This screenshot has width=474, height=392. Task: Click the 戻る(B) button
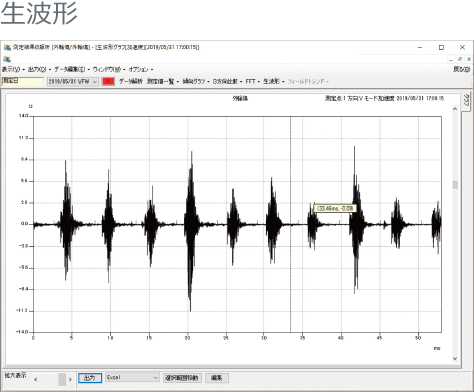[x=462, y=69]
